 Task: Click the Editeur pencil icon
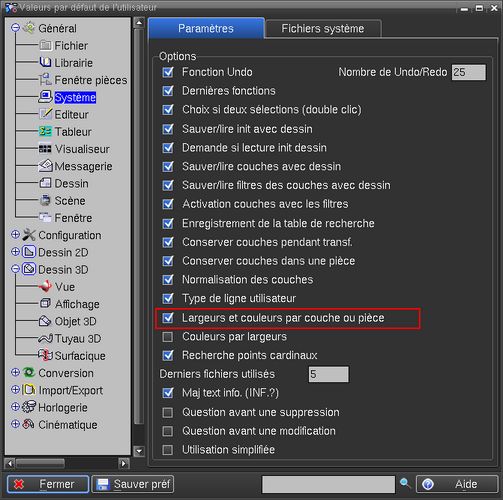(x=45, y=114)
